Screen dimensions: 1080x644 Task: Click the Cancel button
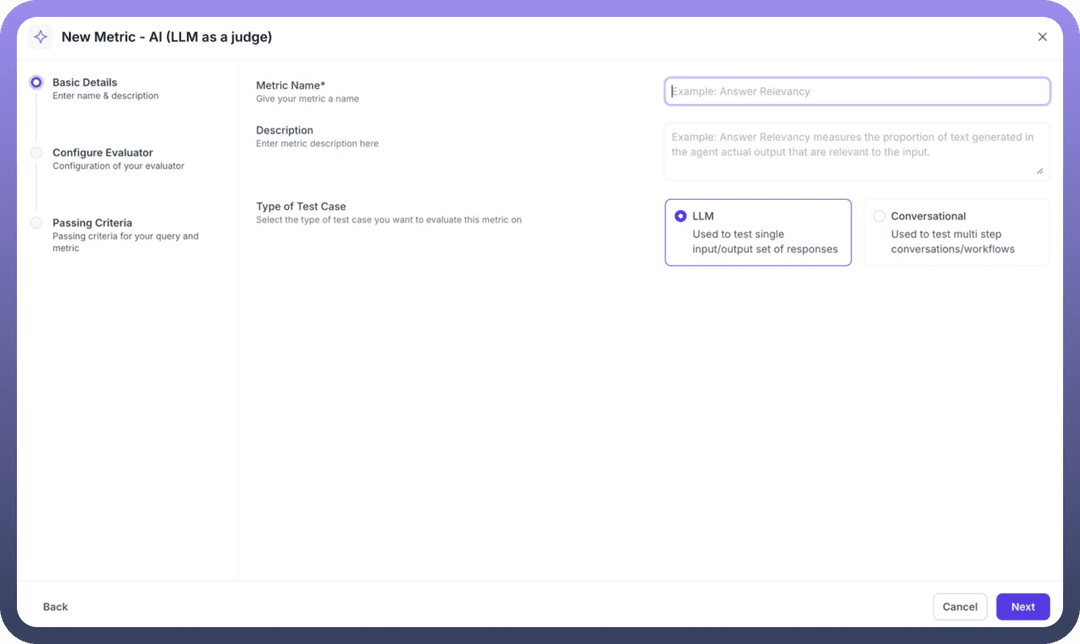(959, 607)
